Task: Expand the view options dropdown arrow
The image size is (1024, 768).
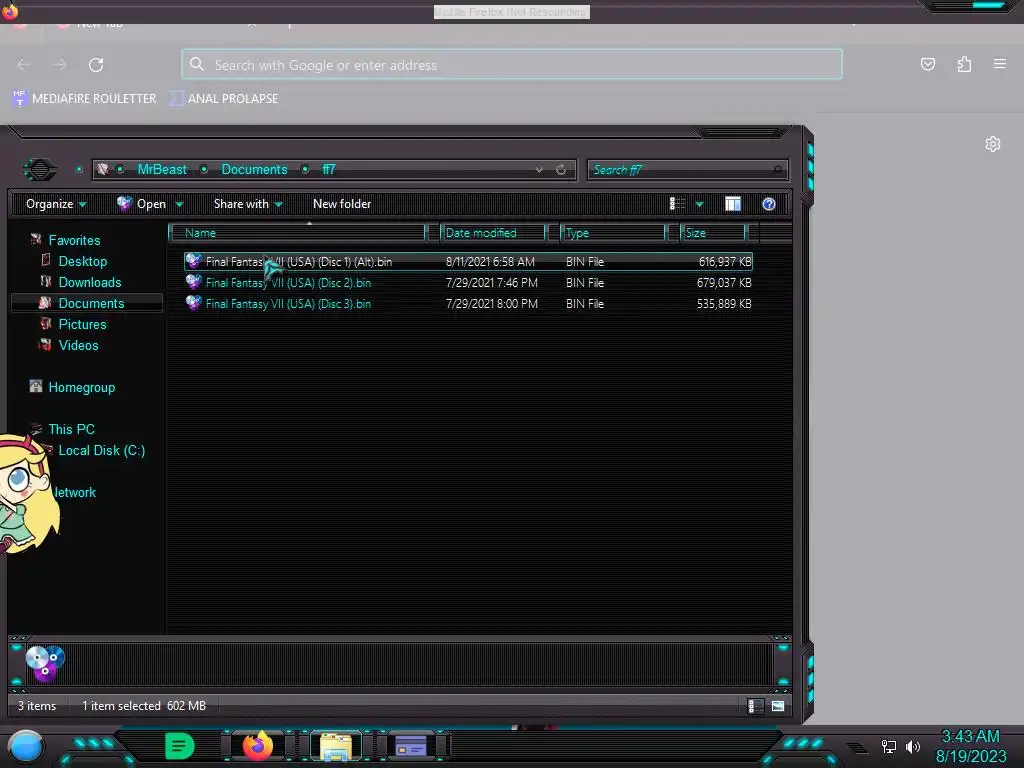Action: point(699,204)
